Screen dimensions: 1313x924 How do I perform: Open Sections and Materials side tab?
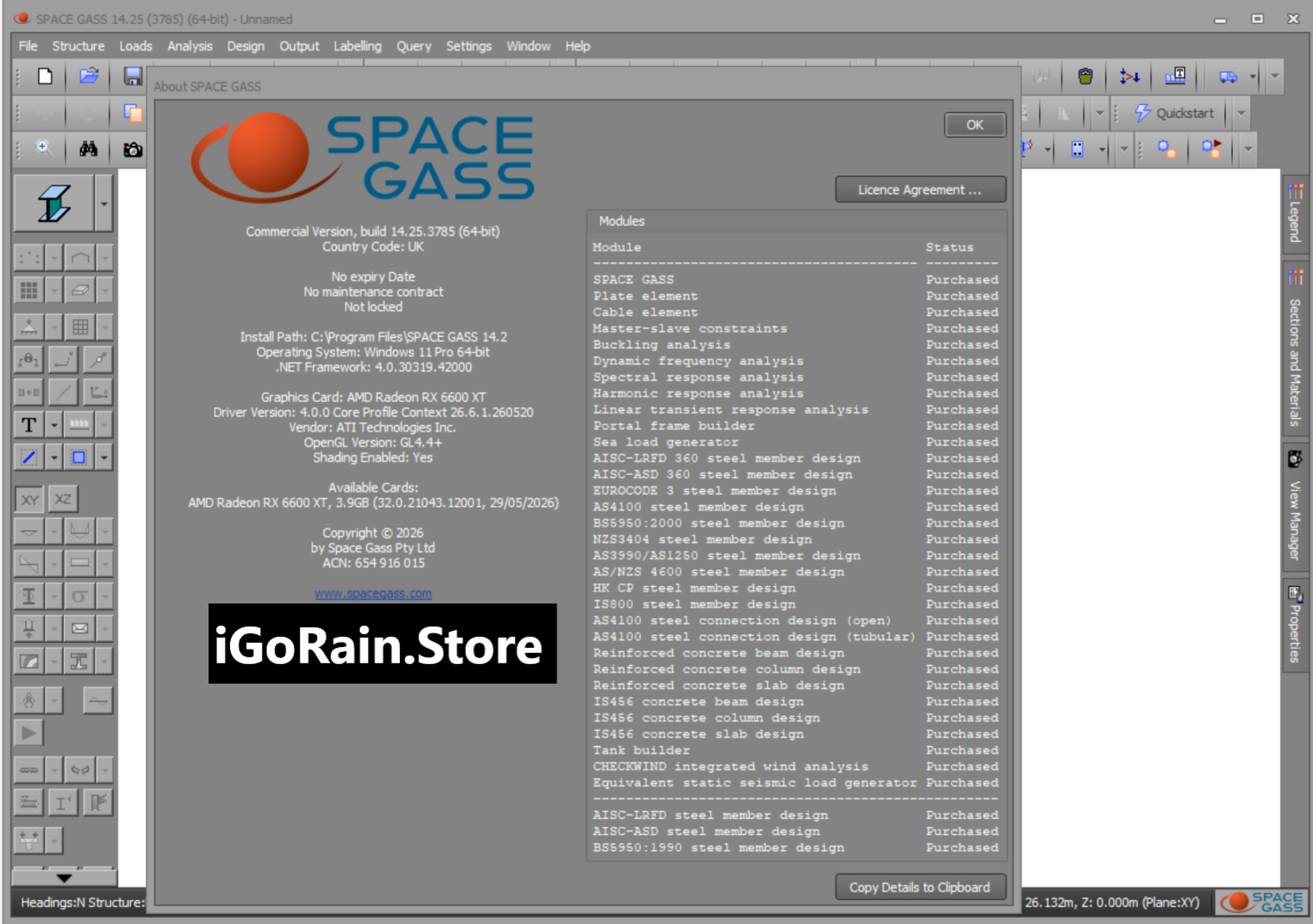1295,349
